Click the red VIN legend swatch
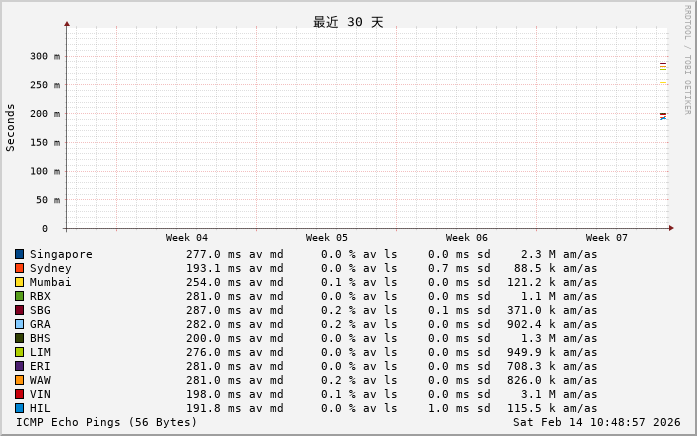This screenshot has width=697, height=436. coord(19,394)
